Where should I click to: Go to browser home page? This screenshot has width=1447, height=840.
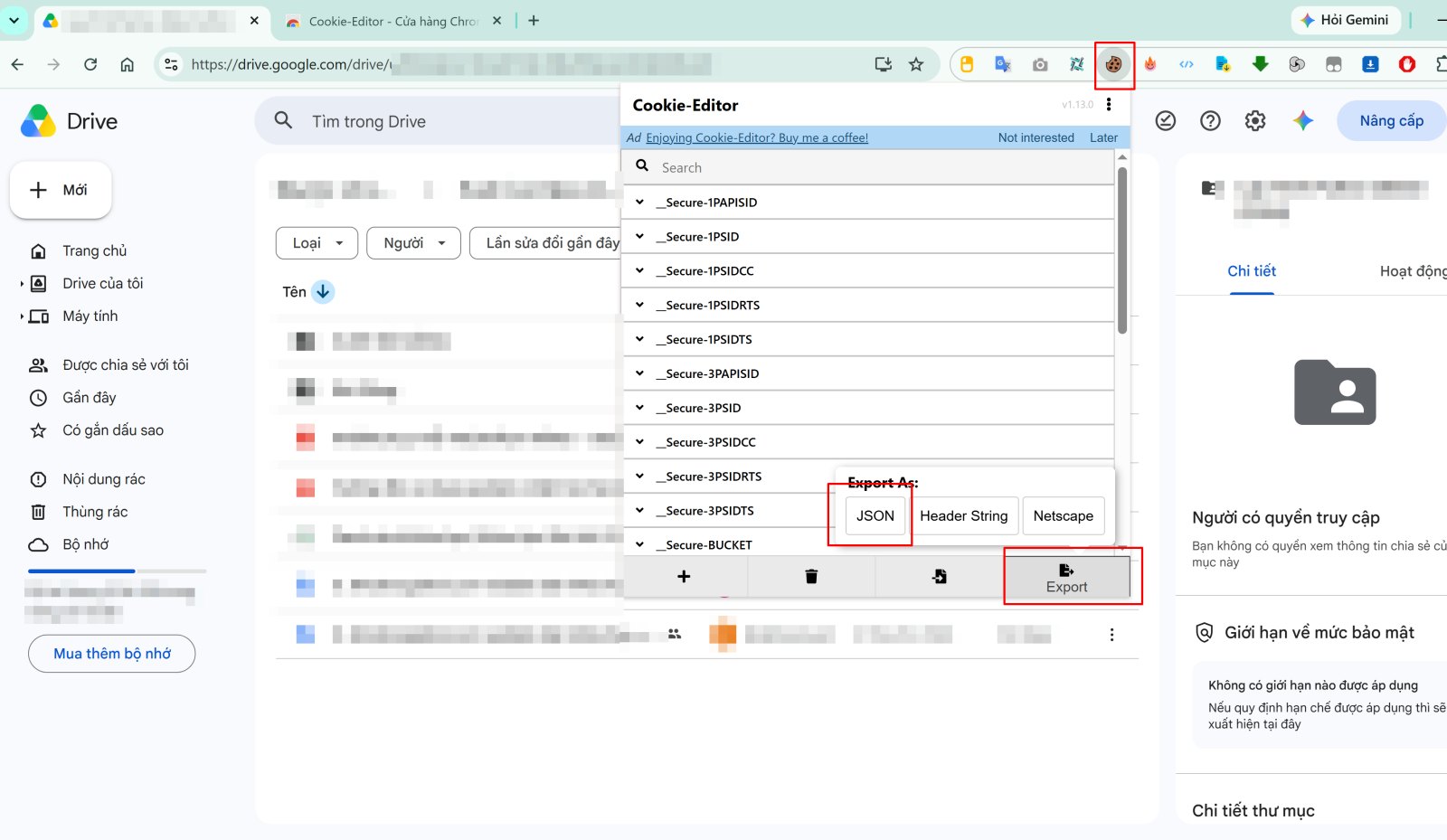click(128, 64)
